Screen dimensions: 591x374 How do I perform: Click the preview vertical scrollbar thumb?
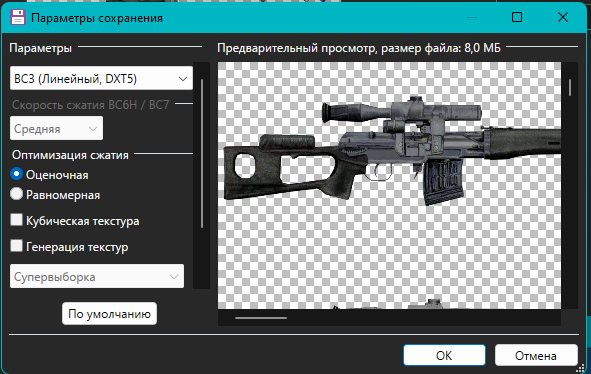(x=570, y=87)
